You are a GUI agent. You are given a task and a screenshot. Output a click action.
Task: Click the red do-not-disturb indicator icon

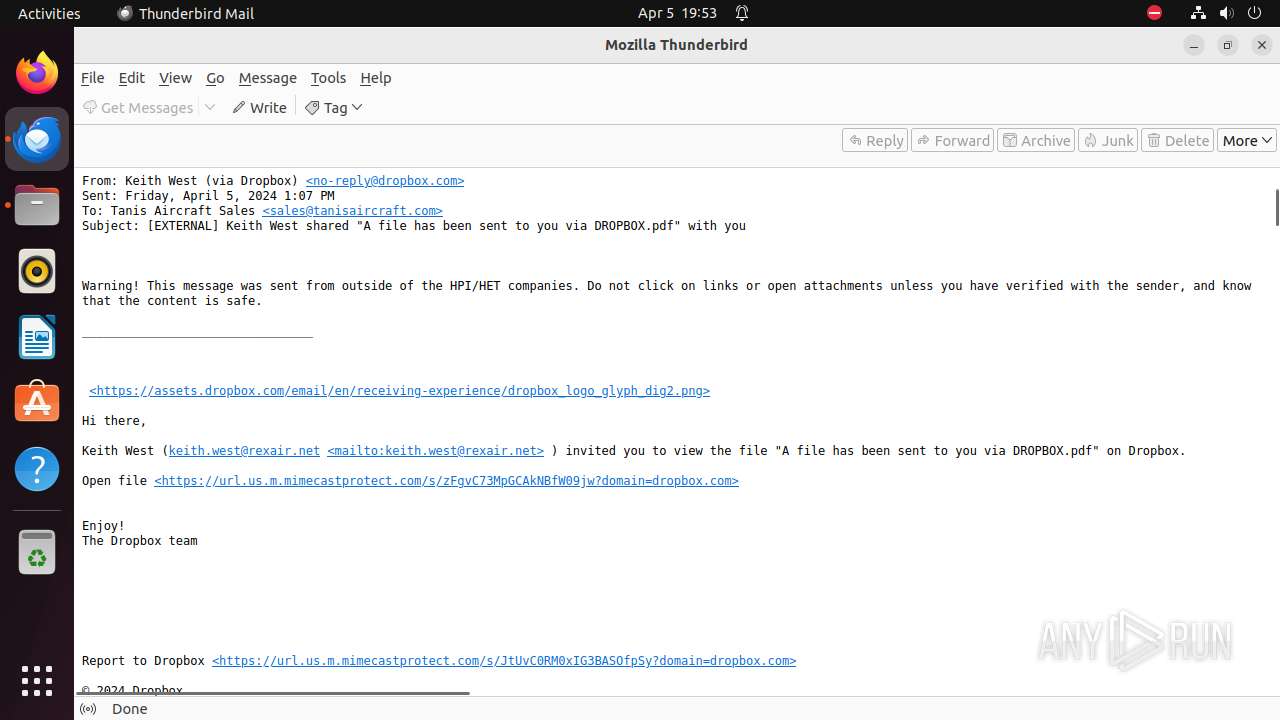1154,13
